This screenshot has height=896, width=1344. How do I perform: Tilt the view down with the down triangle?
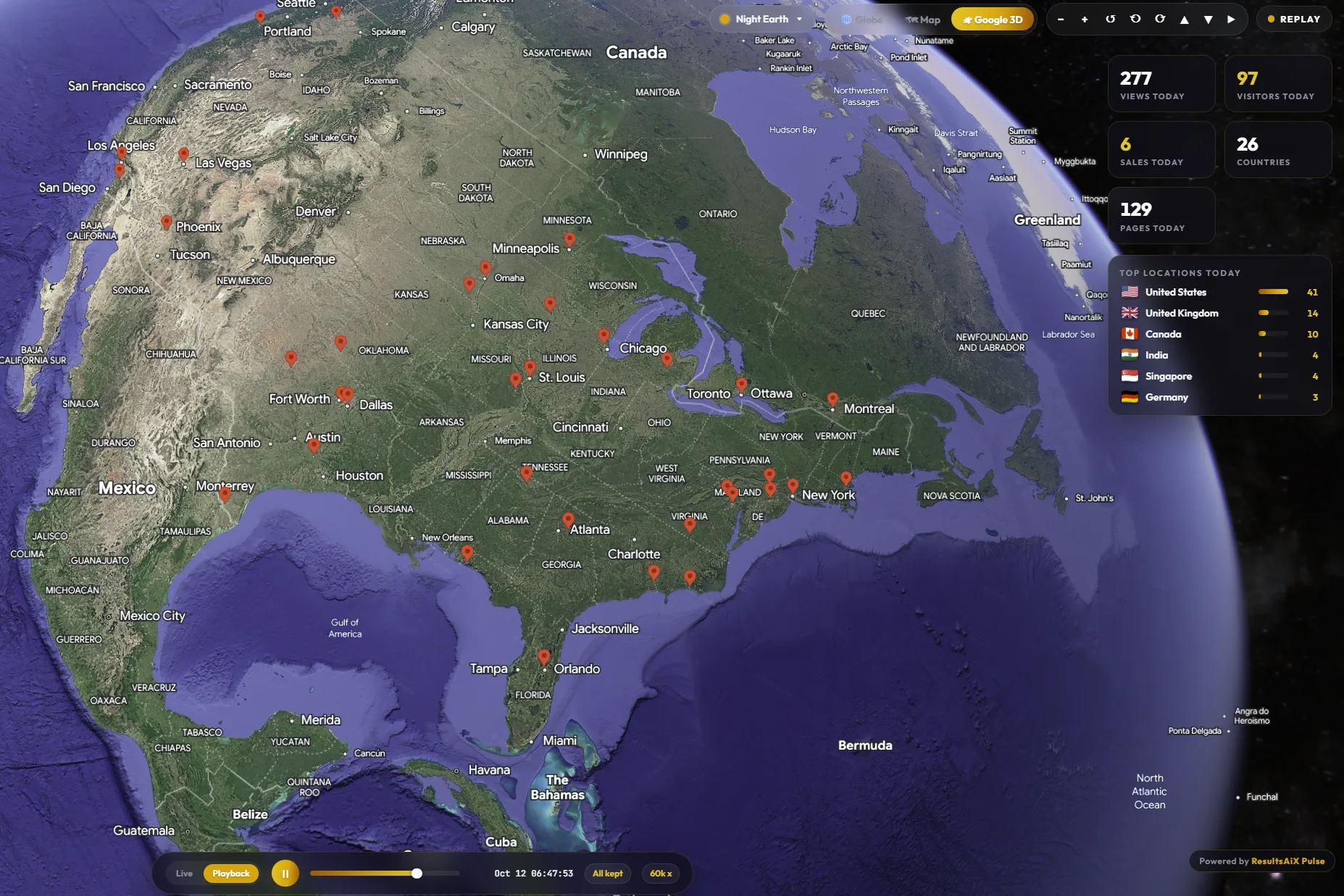[1208, 20]
